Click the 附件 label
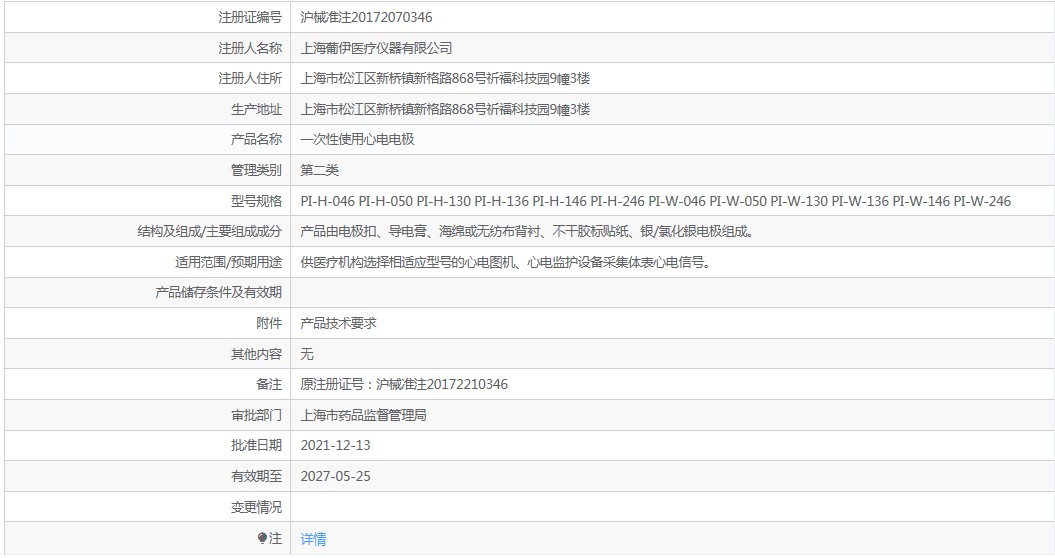Screen dimensions: 1055x558 pyautogui.click(x=269, y=323)
